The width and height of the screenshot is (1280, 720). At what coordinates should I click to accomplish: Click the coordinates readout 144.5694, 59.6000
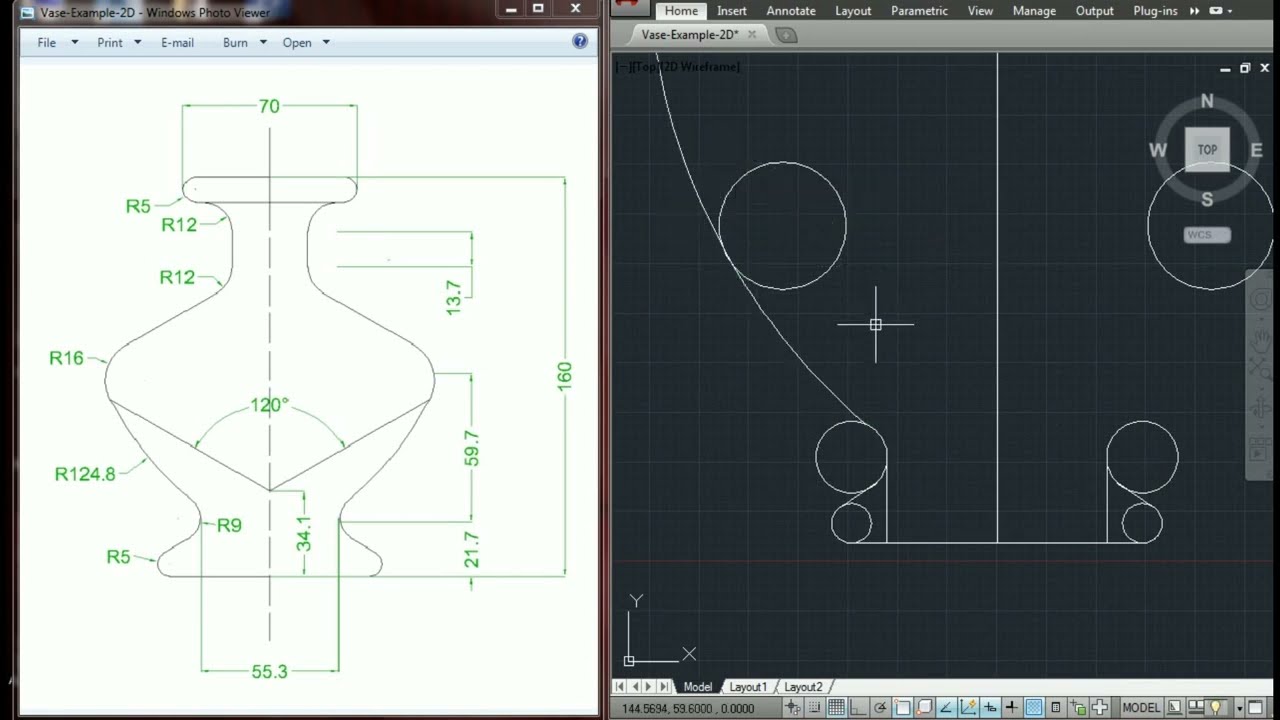point(686,708)
